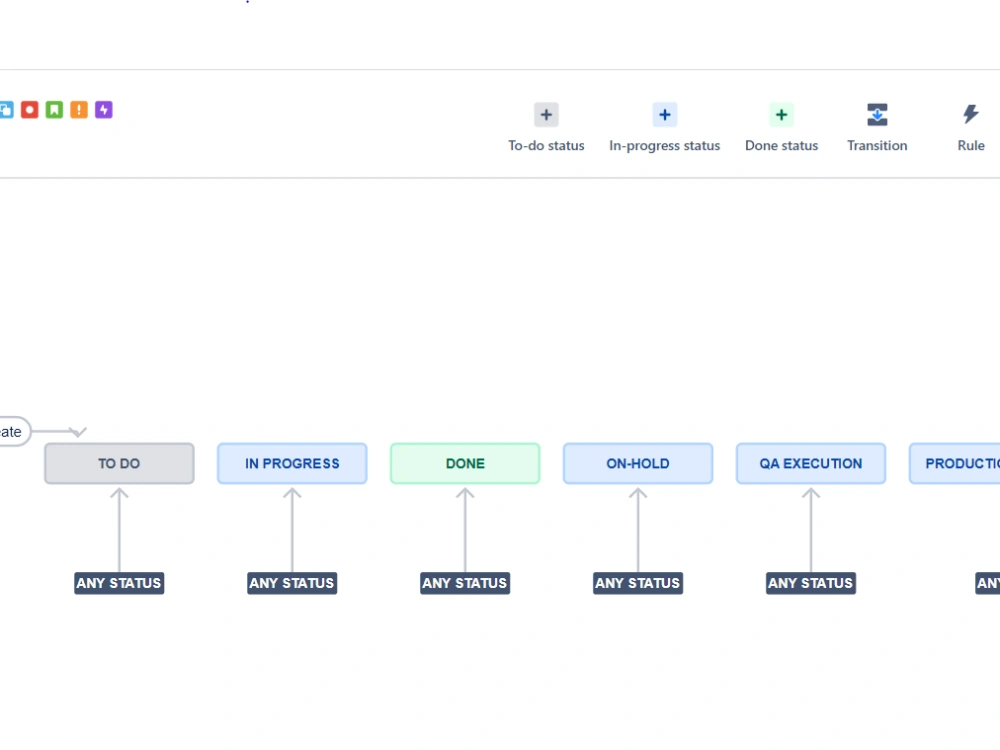
Task: Click the ANY STATUS transition leading to DONE
Action: click(x=465, y=583)
